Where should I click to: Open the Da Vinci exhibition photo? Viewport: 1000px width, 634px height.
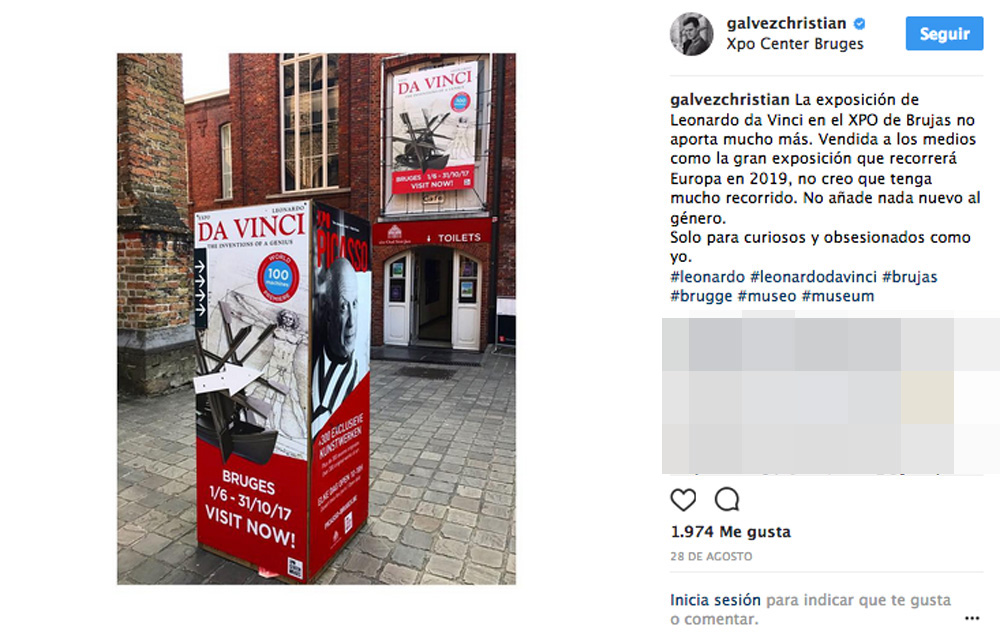tap(316, 319)
